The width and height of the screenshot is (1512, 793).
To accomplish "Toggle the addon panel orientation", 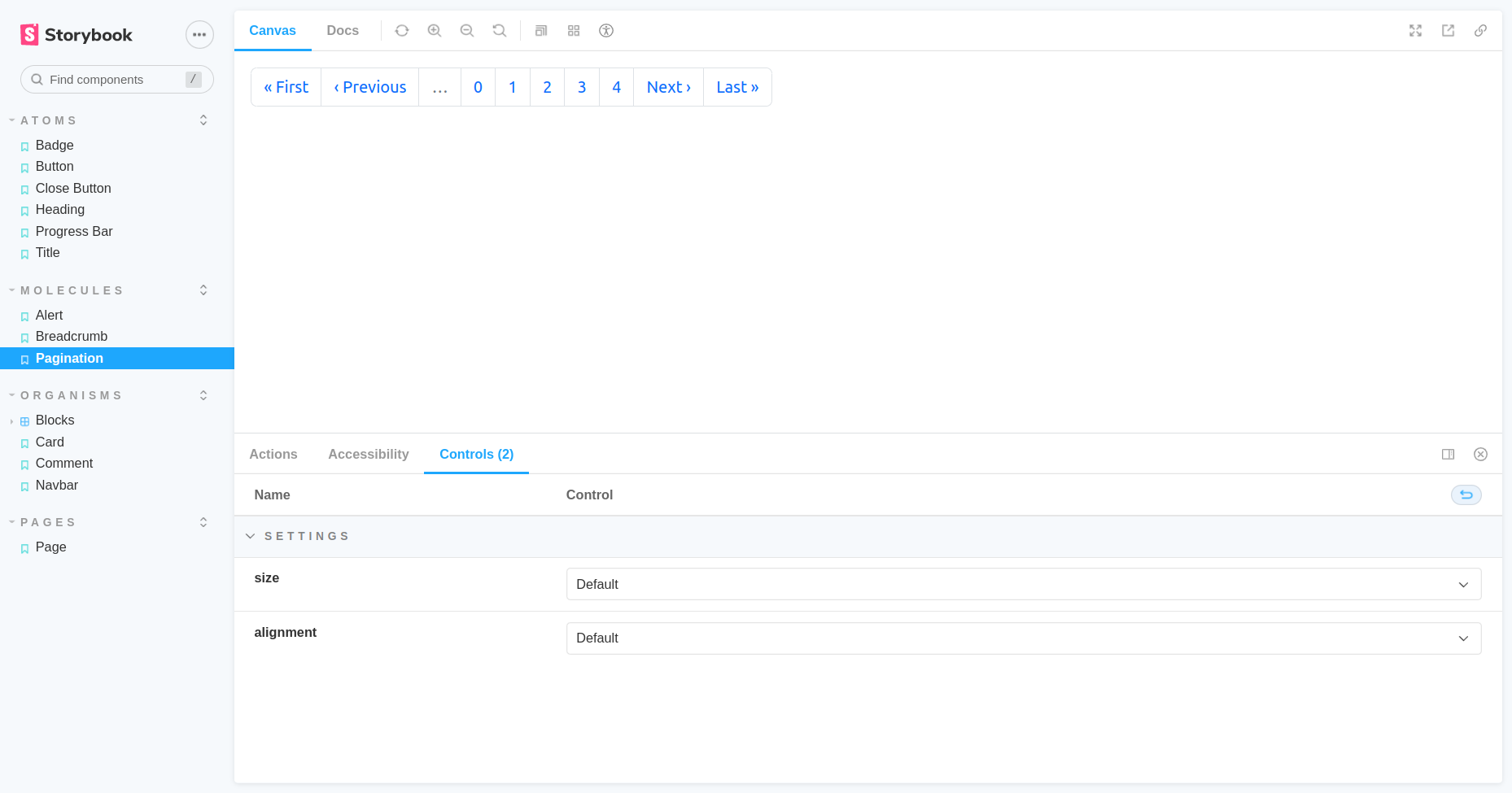I will [1449, 455].
